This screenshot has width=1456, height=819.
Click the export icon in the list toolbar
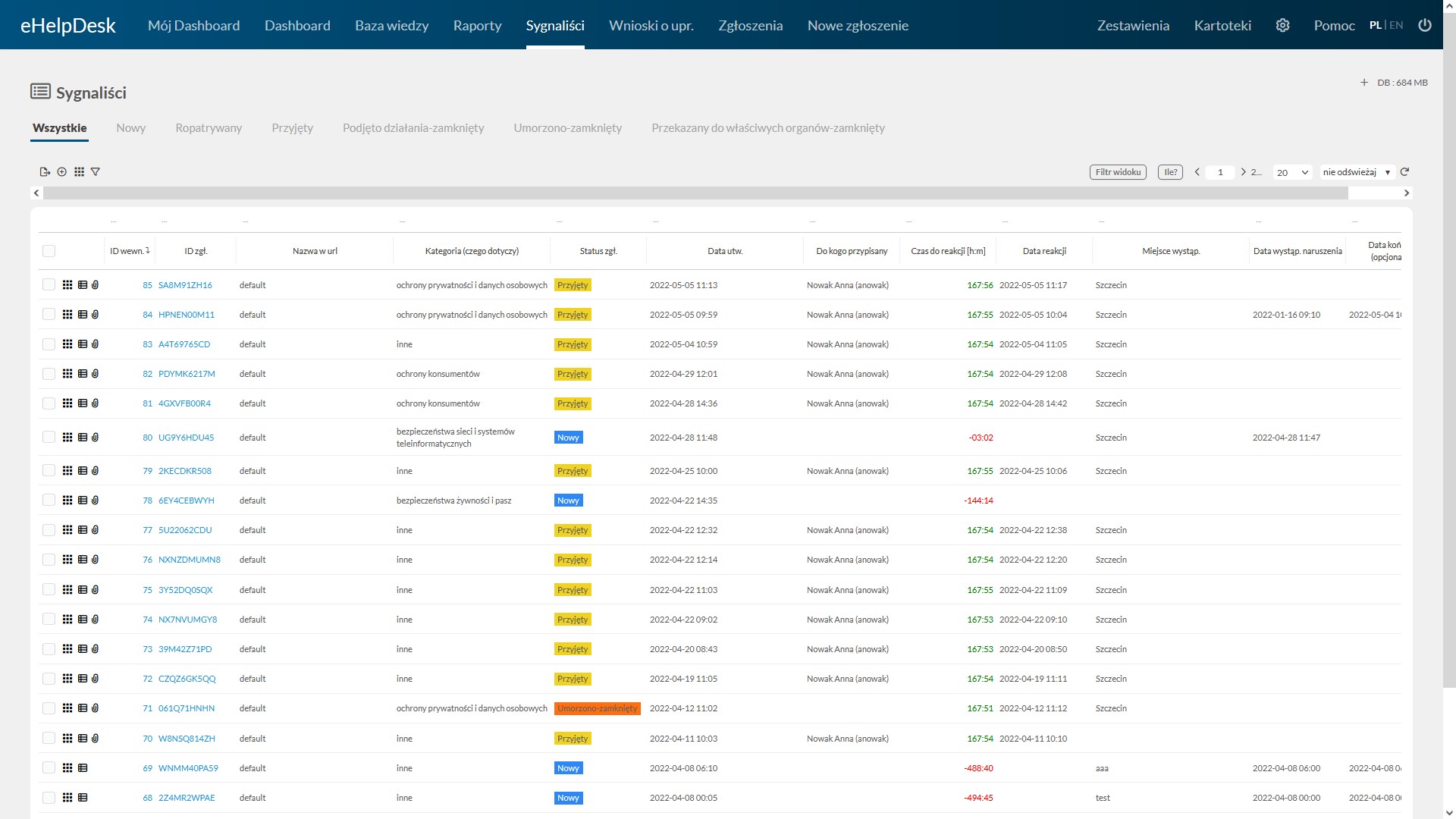tap(45, 172)
